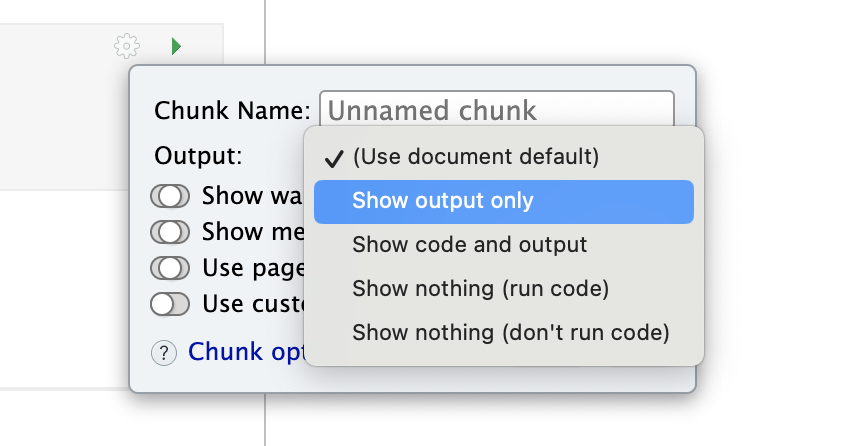Run the chunk with green play arrow
Screen dimensions: 842x446
[176, 46]
